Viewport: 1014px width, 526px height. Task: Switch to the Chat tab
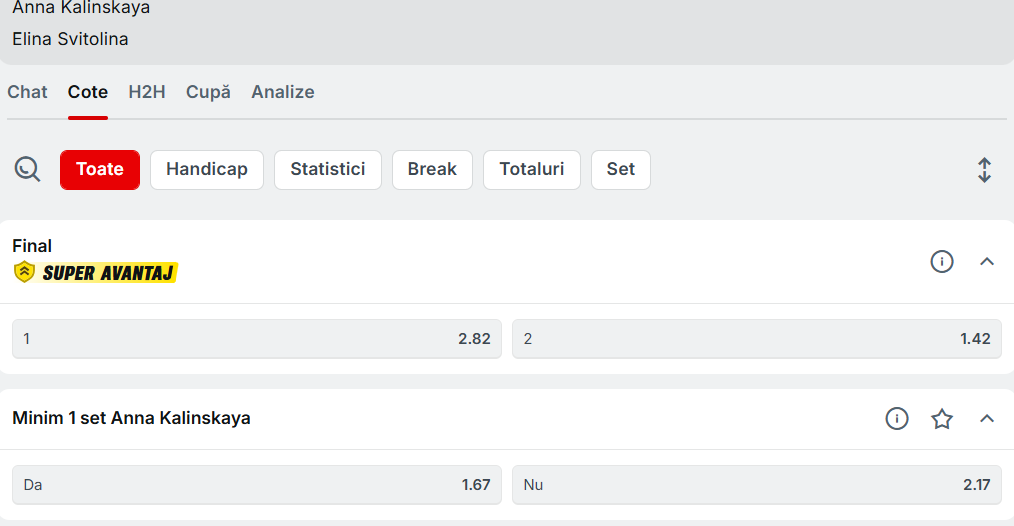tap(28, 92)
